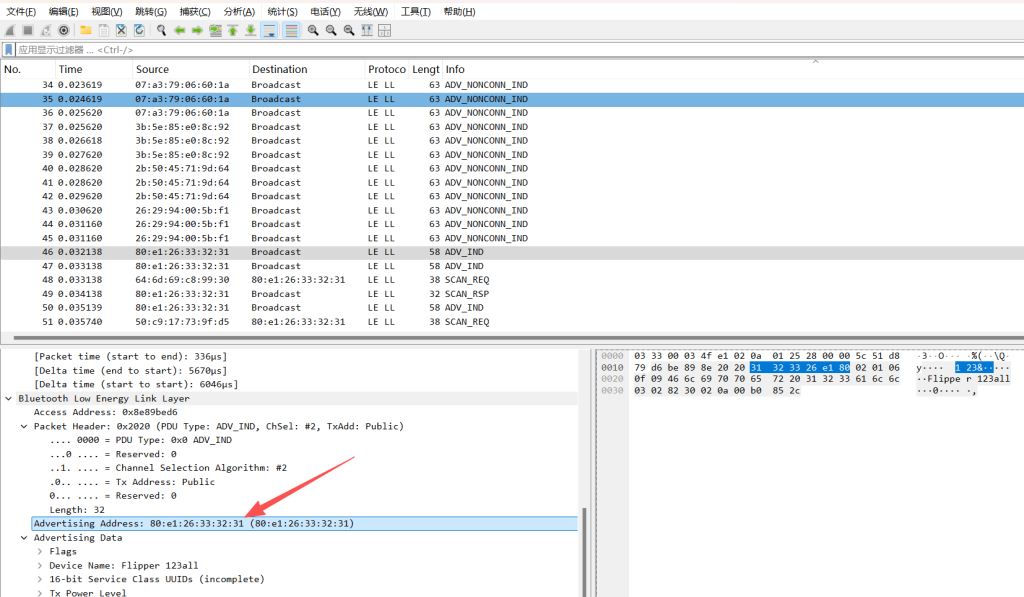Click the start capture shark fin icon

click(x=10, y=31)
